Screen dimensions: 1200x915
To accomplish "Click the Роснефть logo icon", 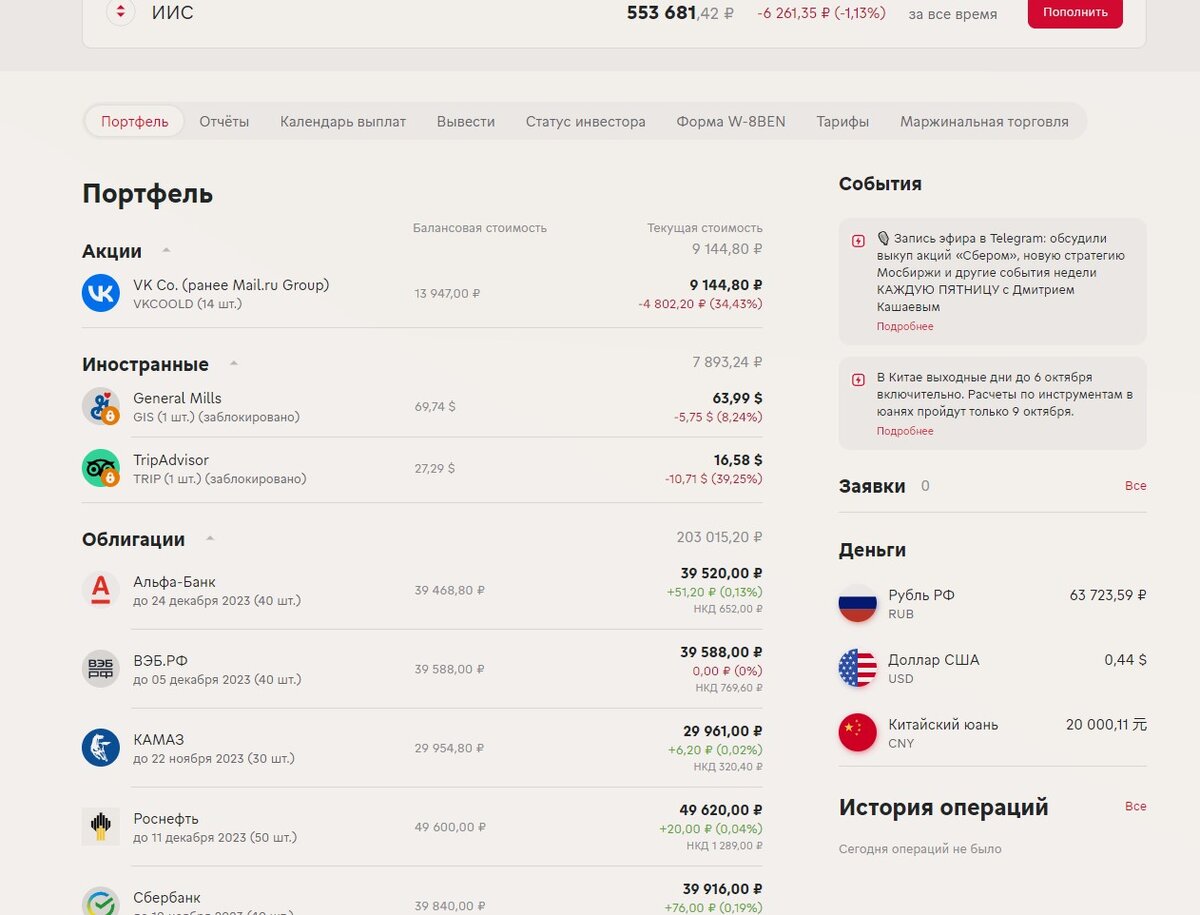I will pyautogui.click(x=101, y=827).
